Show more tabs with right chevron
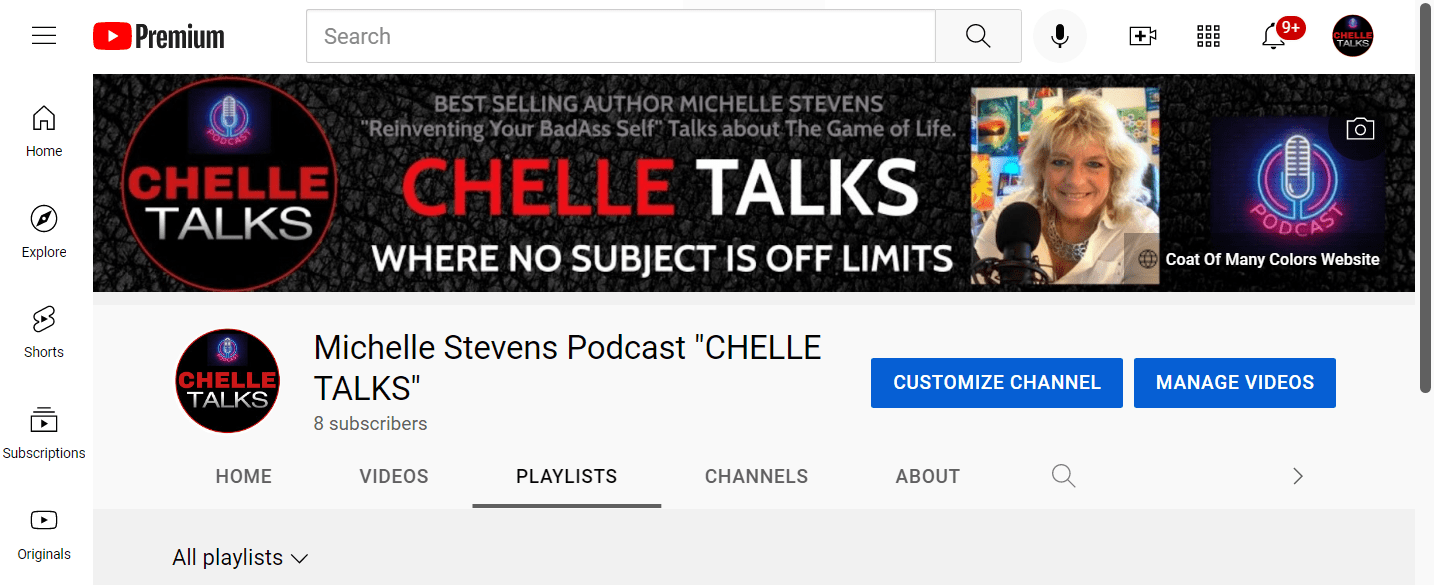This screenshot has width=1434, height=585. [x=1298, y=476]
